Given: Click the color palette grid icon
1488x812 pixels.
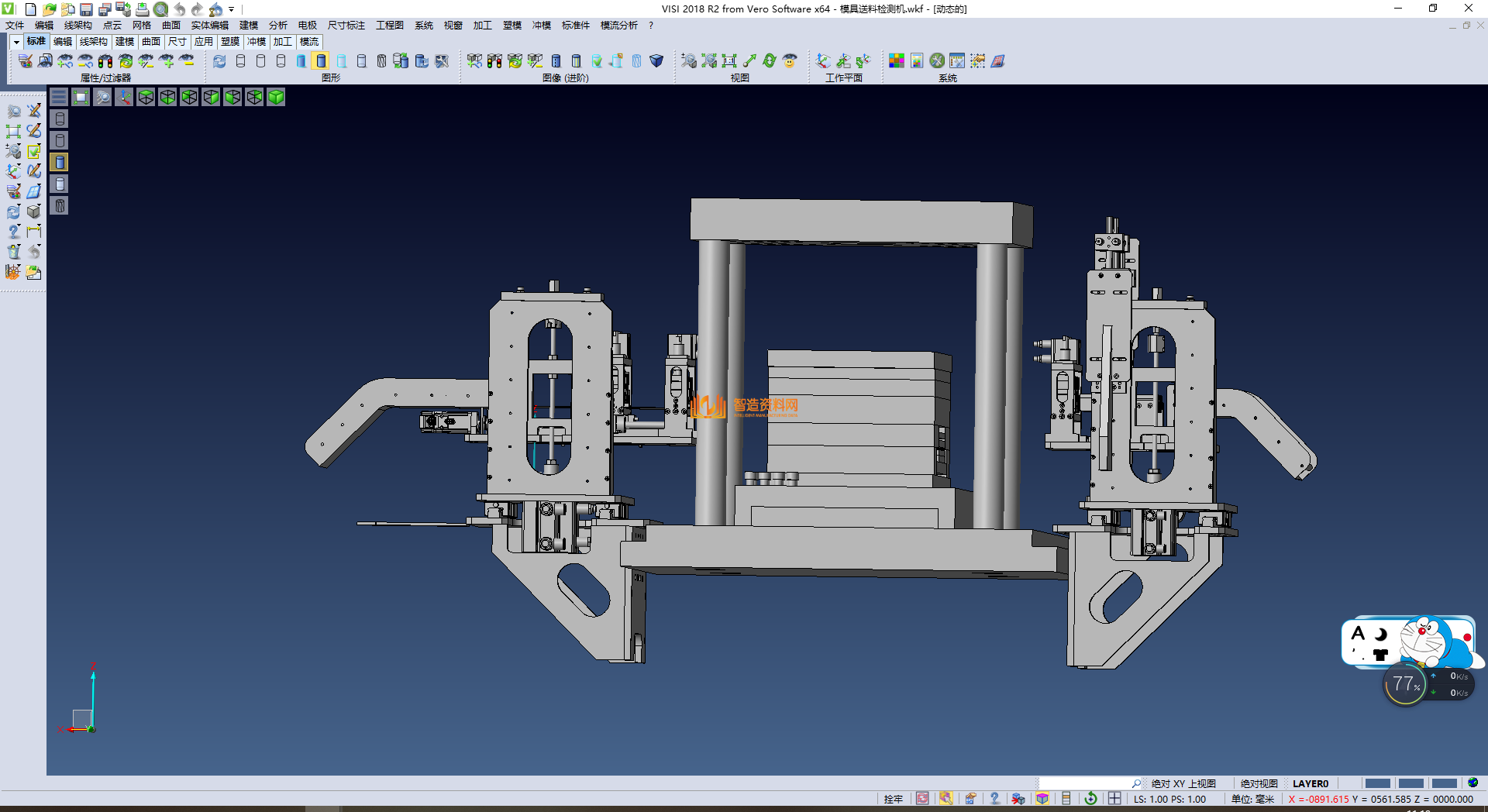Looking at the screenshot, I should coord(897,61).
